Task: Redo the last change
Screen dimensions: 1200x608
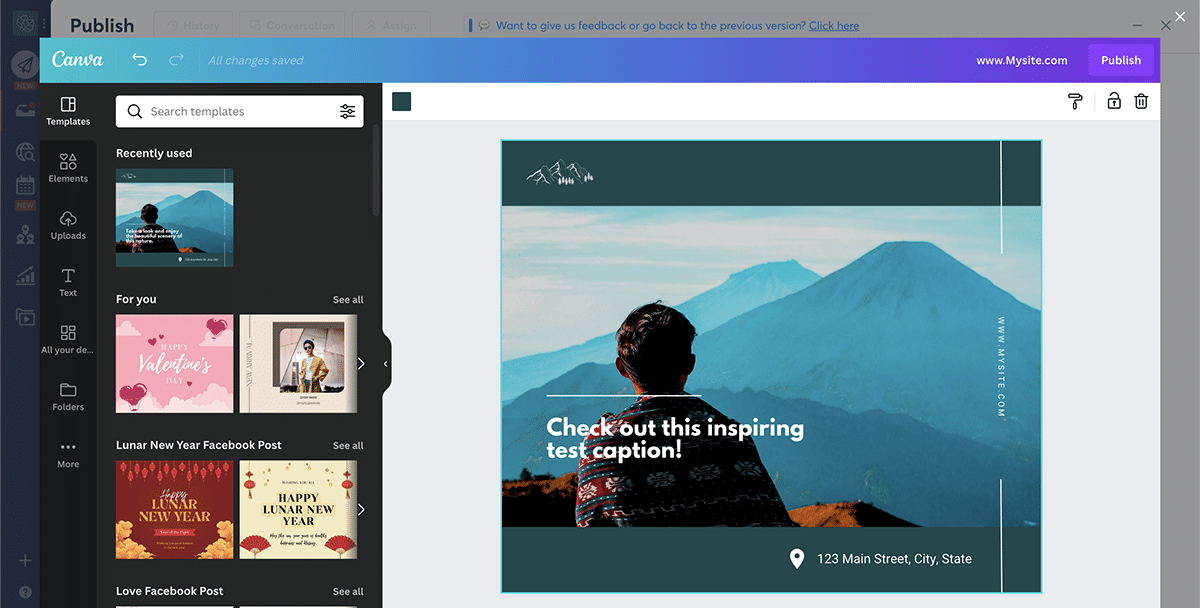Action: [x=176, y=60]
